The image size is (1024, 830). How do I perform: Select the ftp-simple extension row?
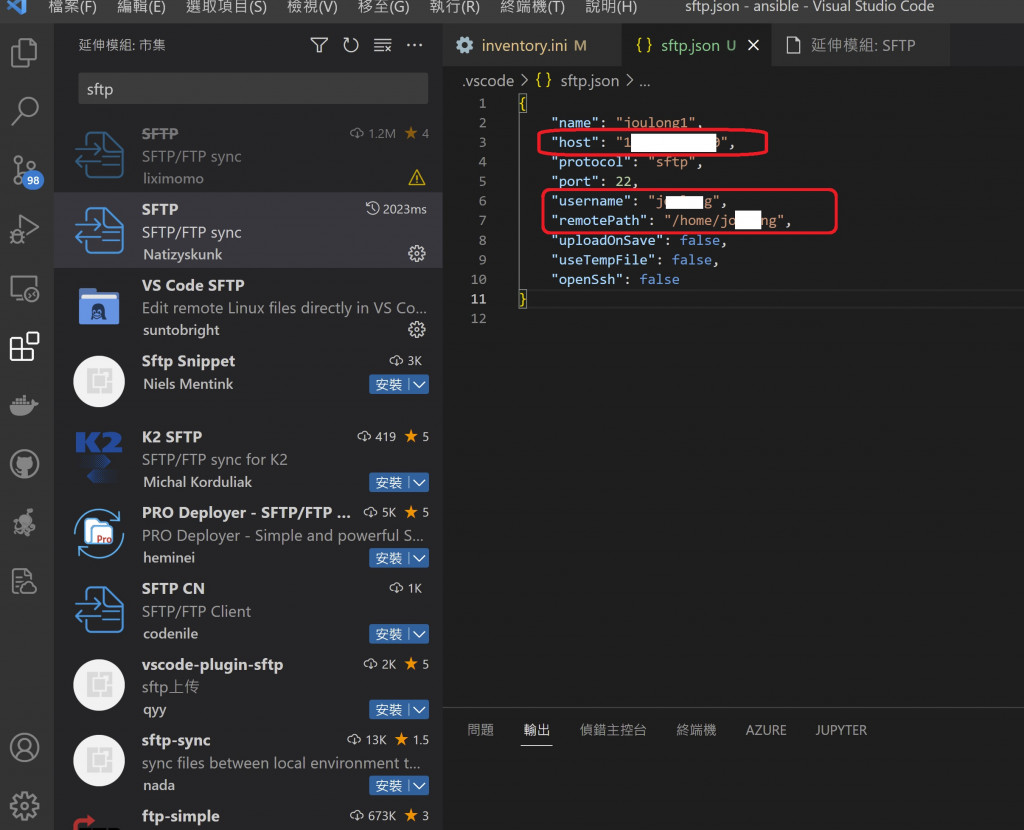tap(248, 816)
